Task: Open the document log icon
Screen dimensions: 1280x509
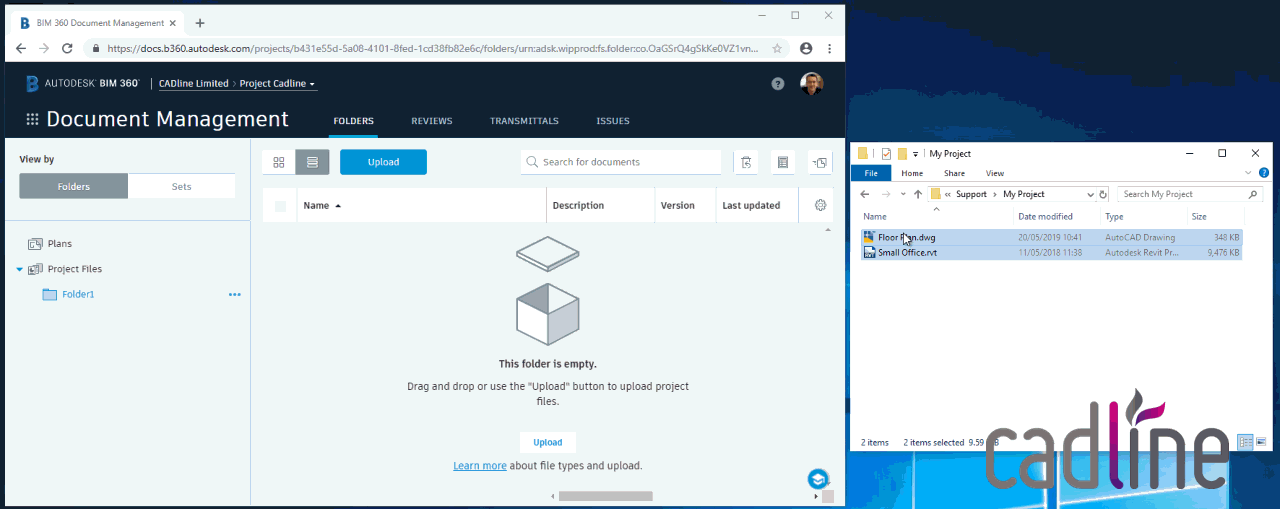Action: [783, 162]
